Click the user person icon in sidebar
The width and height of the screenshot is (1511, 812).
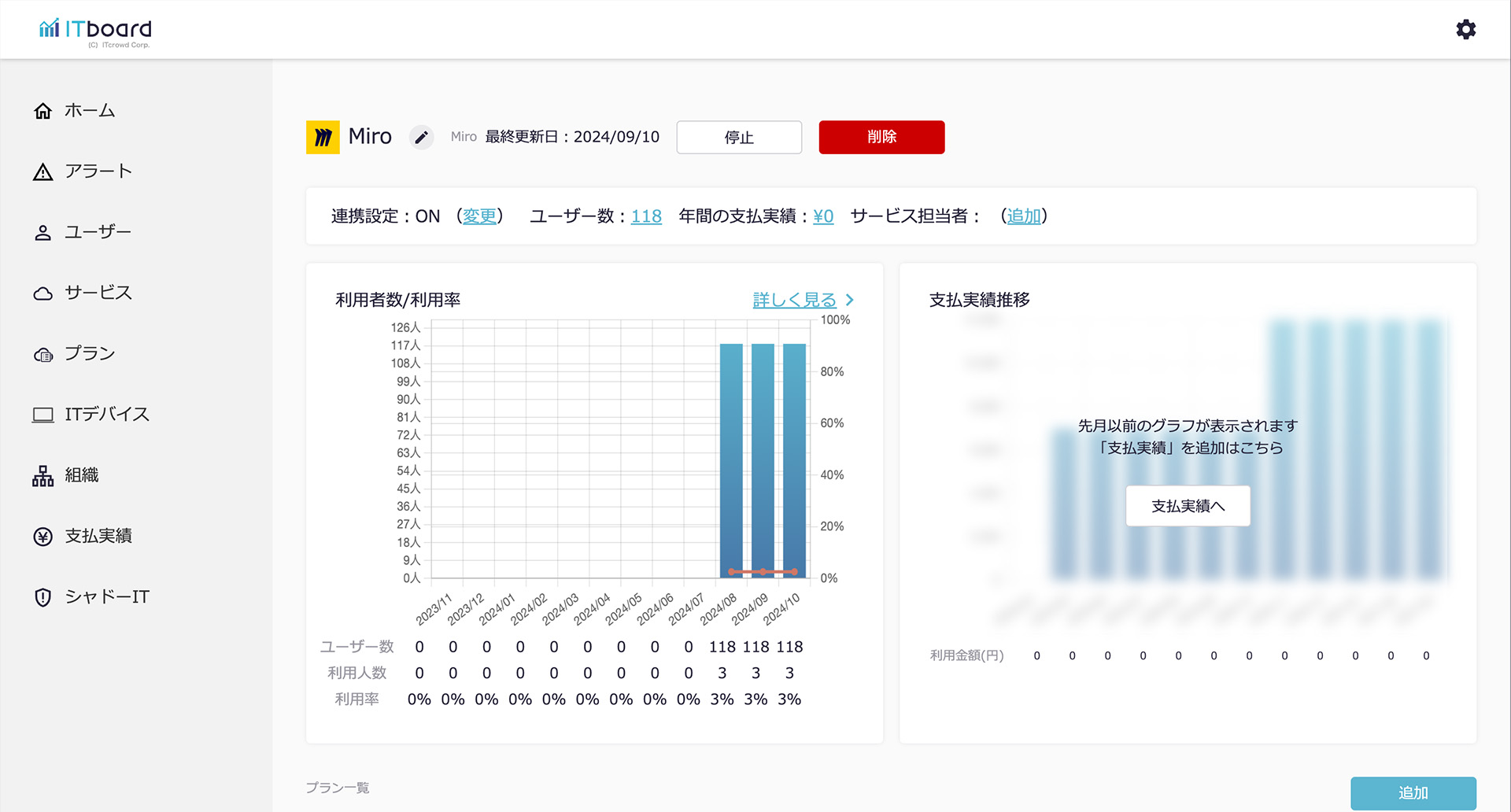[x=43, y=233]
